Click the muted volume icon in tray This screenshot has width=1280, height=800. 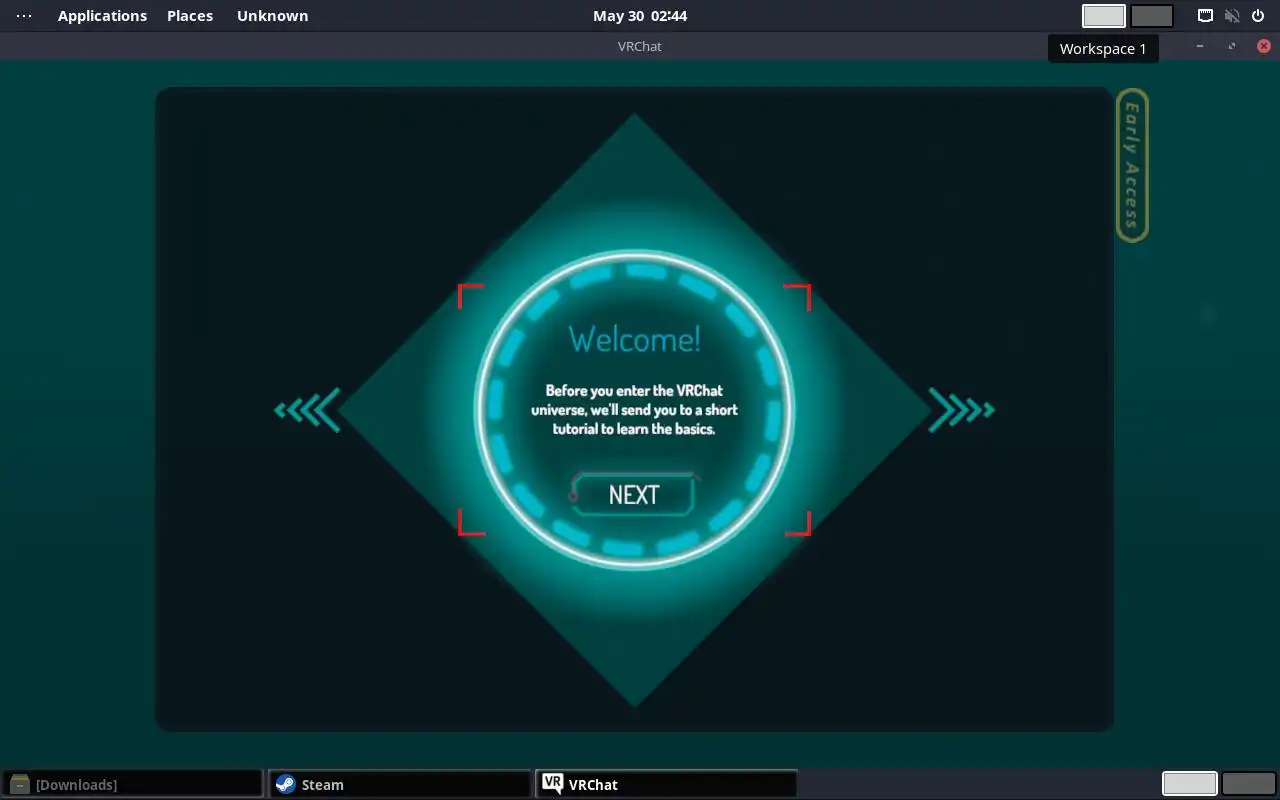pyautogui.click(x=1232, y=16)
